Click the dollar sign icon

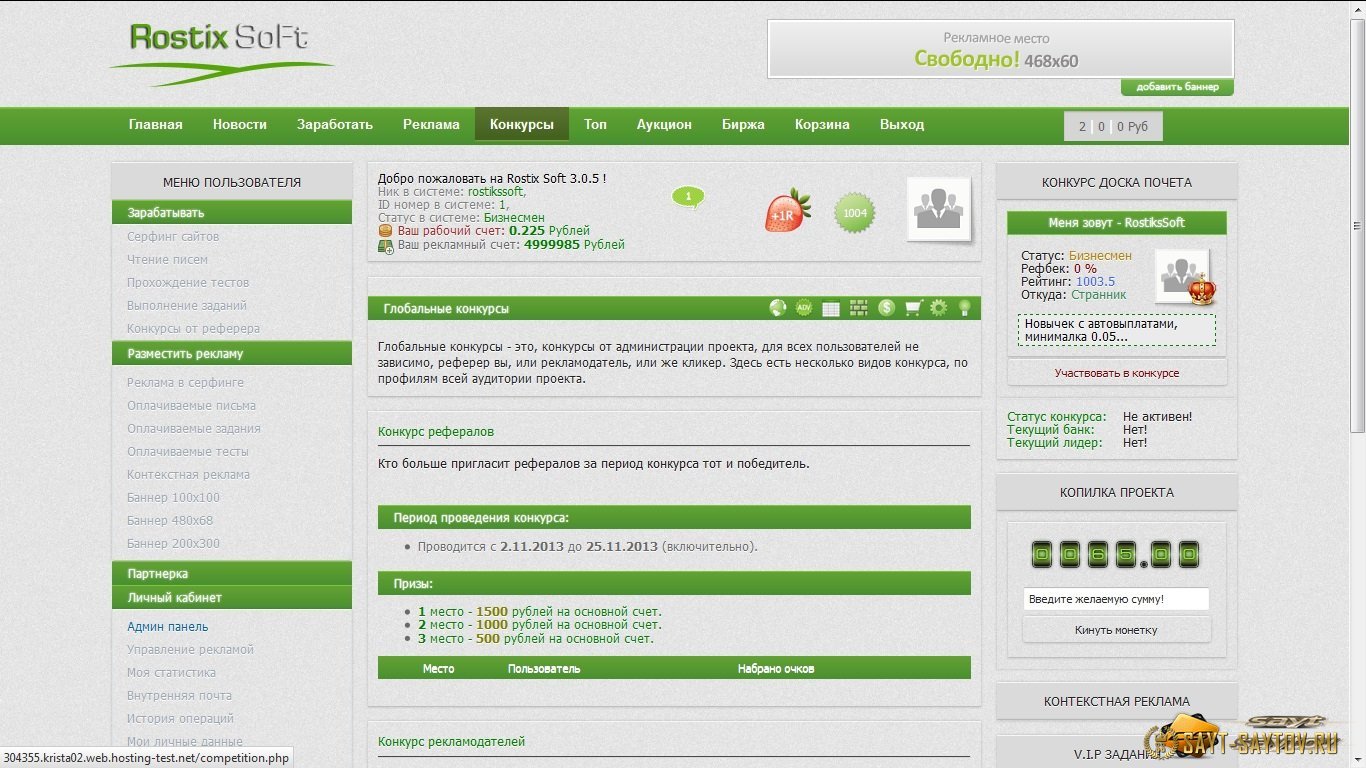[886, 308]
